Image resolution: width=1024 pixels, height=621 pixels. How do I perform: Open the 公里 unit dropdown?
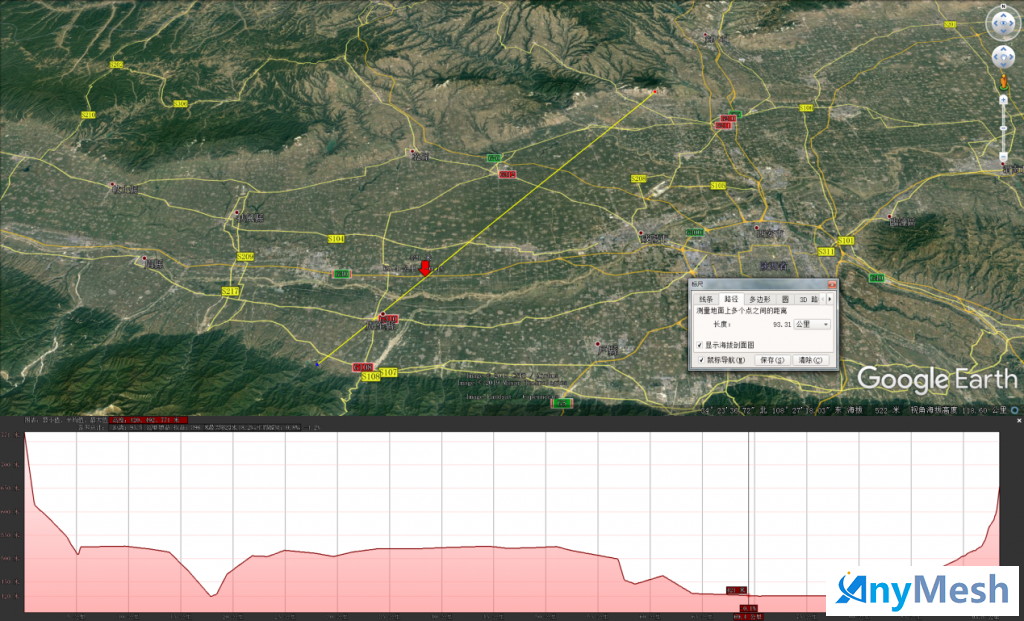click(812, 324)
